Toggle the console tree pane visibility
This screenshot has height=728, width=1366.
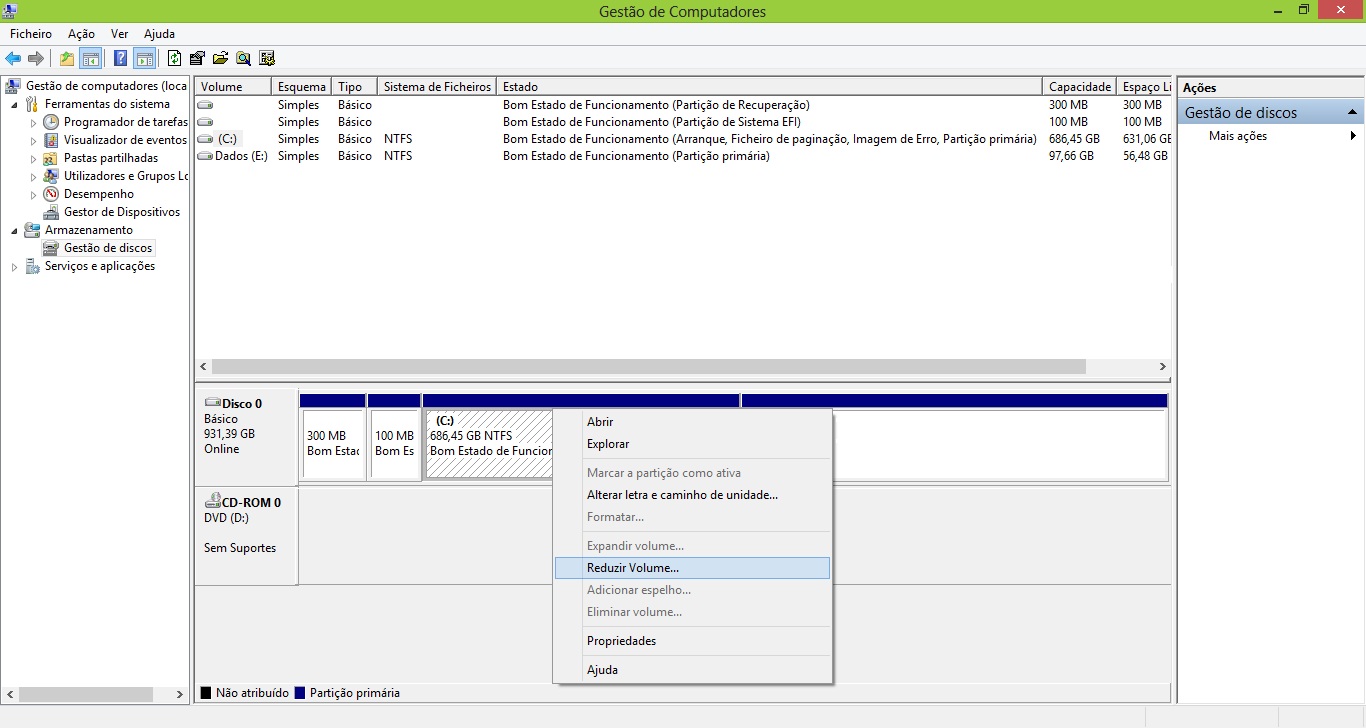(91, 58)
